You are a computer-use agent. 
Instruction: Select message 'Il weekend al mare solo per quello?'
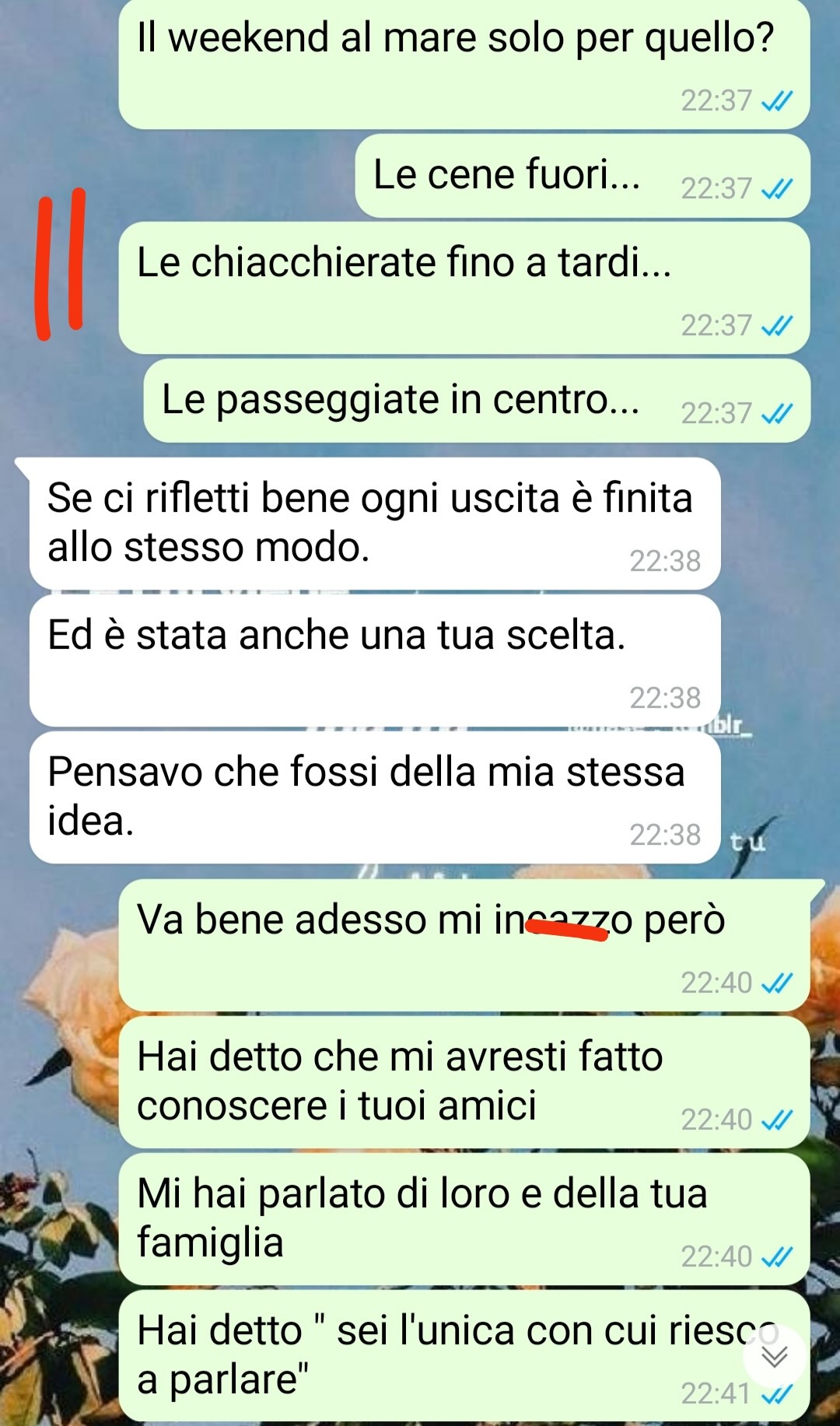click(x=464, y=65)
